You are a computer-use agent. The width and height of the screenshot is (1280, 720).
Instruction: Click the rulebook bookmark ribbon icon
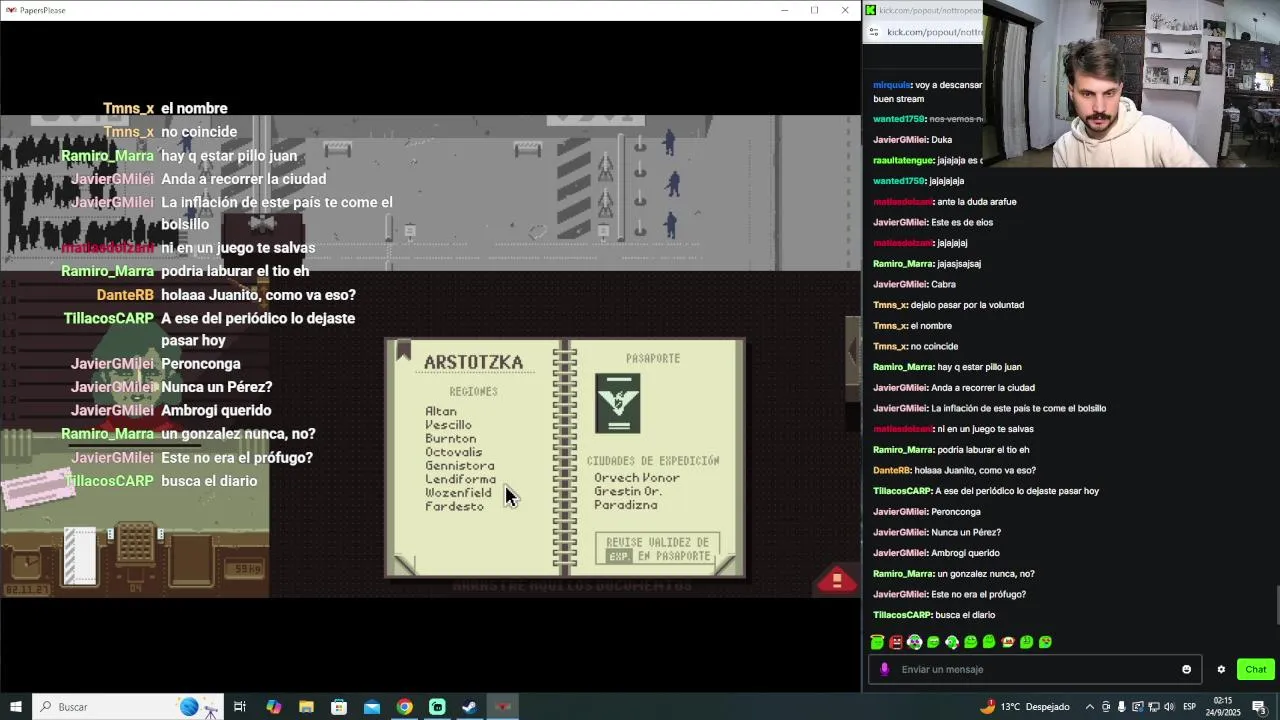tap(403, 350)
